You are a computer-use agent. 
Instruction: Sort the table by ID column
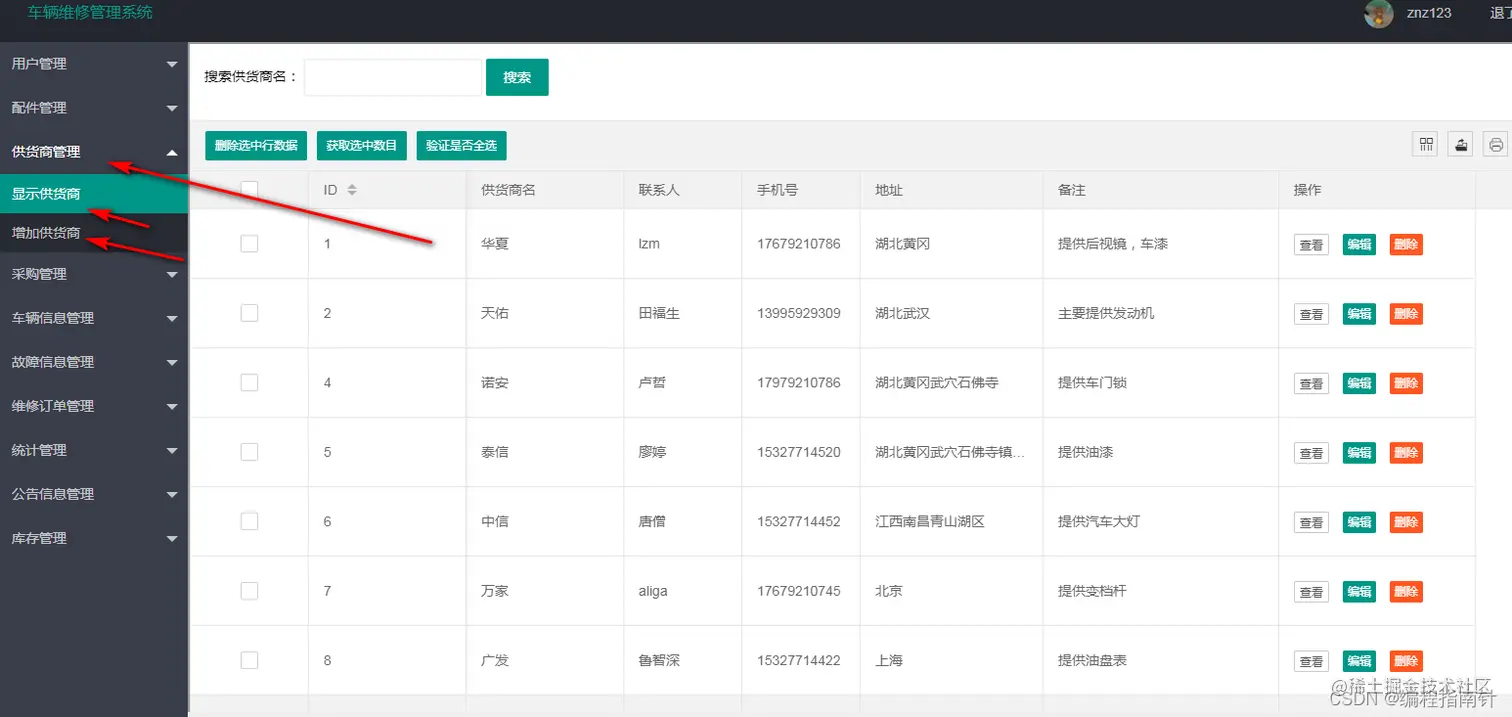pyautogui.click(x=351, y=190)
